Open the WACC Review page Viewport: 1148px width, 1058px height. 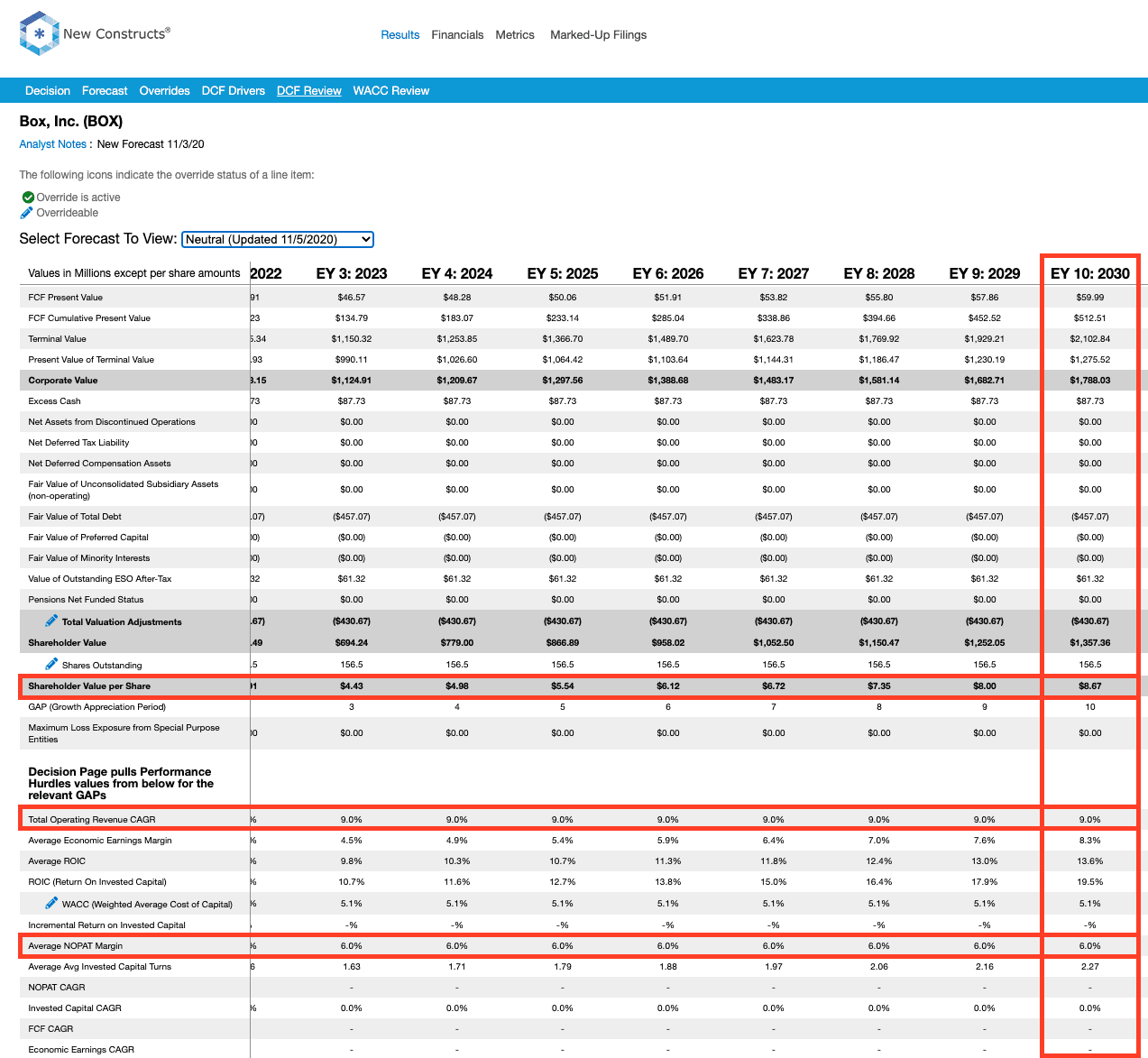pos(391,91)
